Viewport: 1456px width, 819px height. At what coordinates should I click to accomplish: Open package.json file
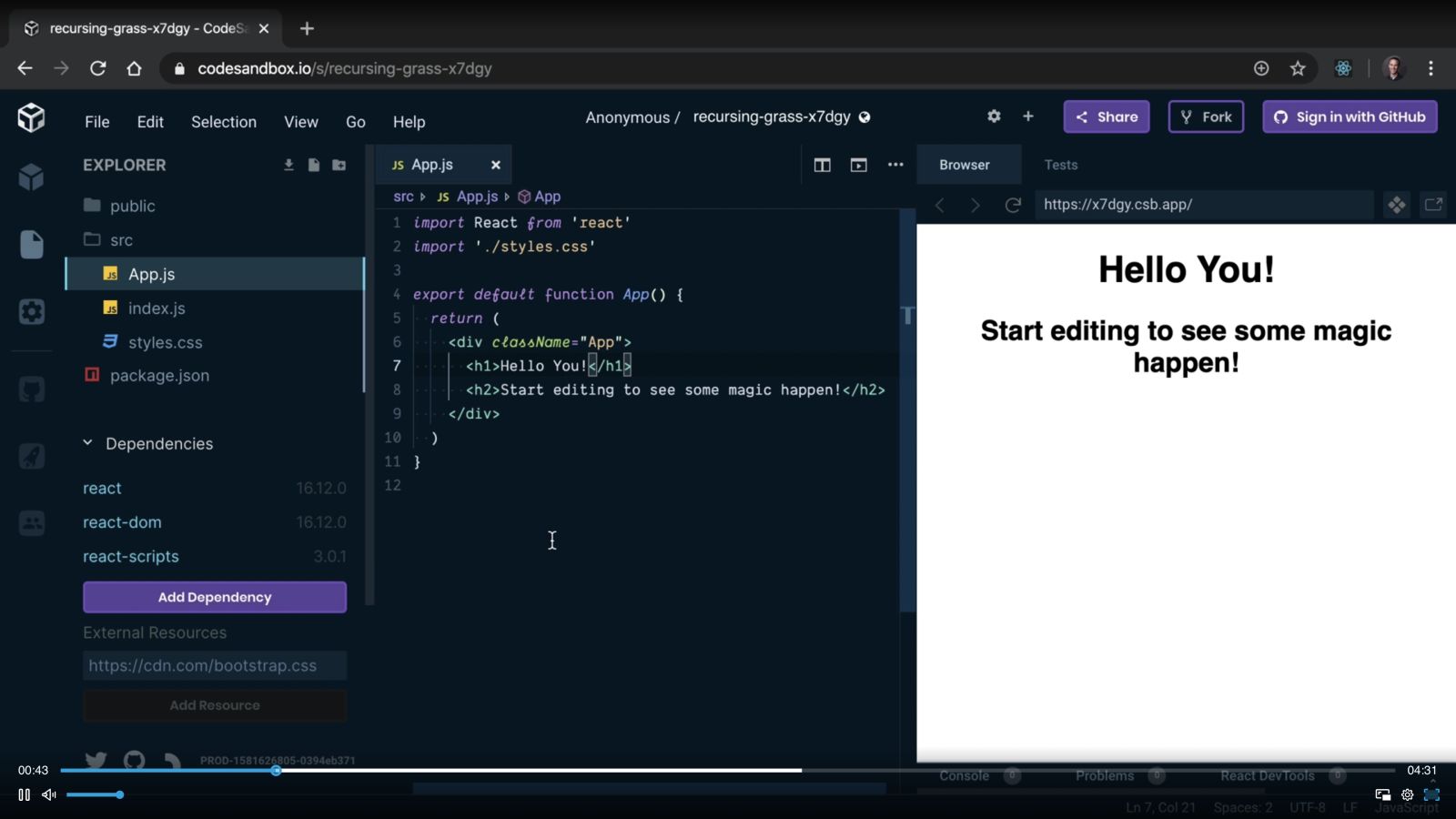(x=214, y=375)
